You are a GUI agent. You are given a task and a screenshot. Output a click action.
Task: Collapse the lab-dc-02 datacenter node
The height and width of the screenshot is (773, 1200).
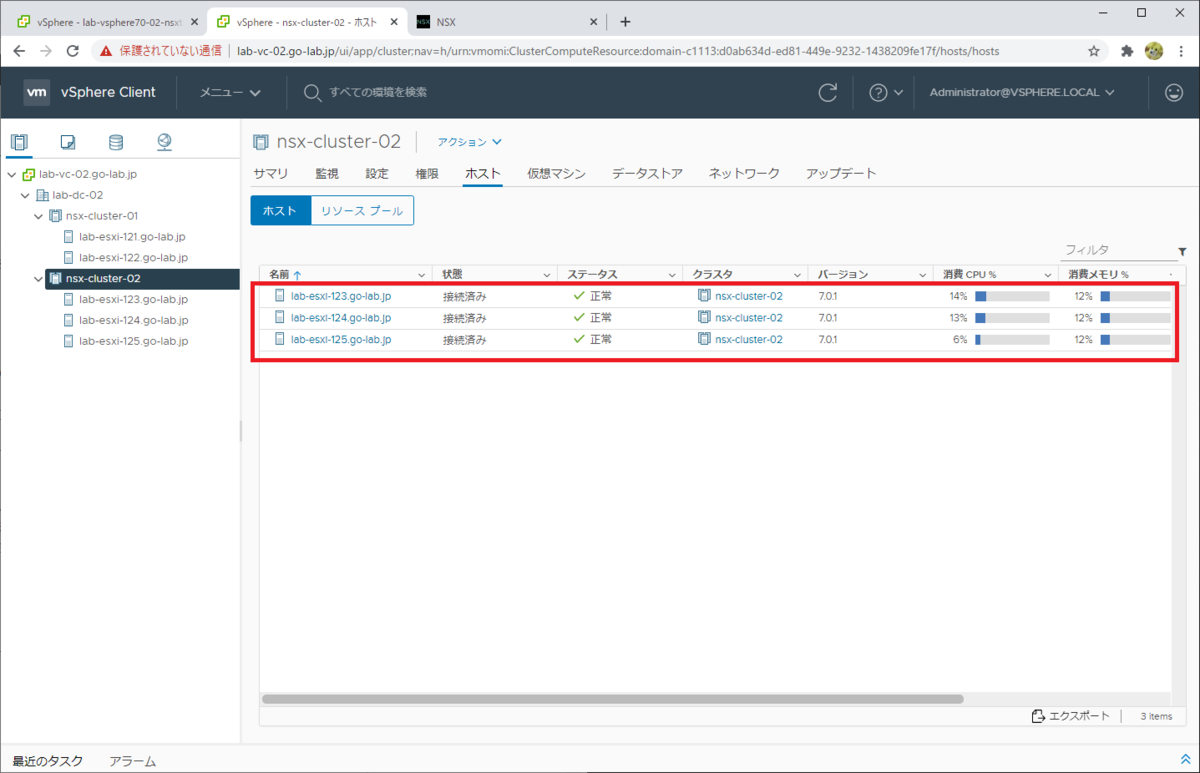click(x=25, y=195)
